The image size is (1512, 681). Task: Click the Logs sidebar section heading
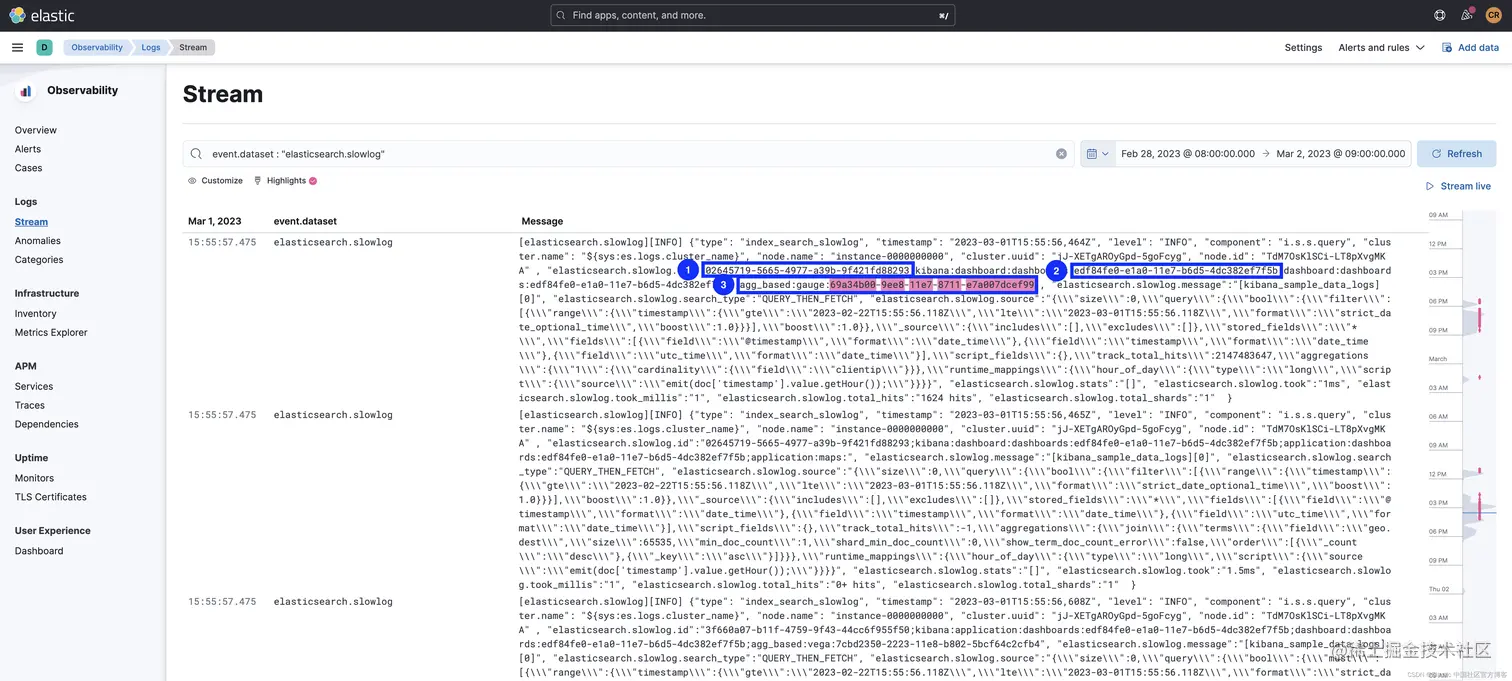click(x=26, y=202)
